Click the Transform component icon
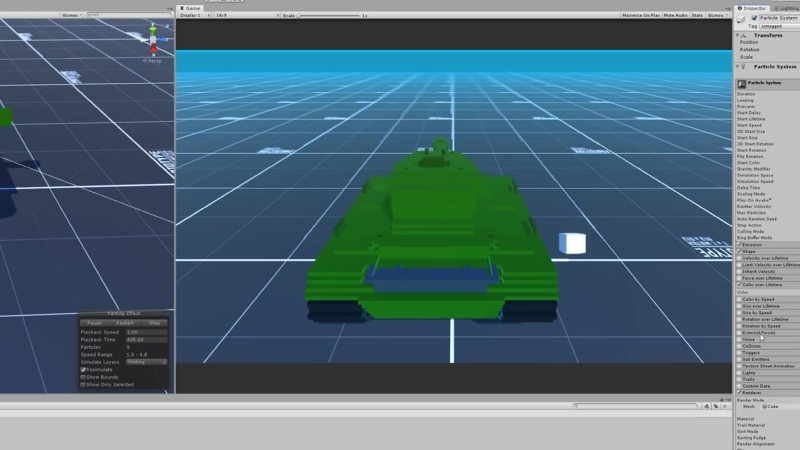 point(744,35)
